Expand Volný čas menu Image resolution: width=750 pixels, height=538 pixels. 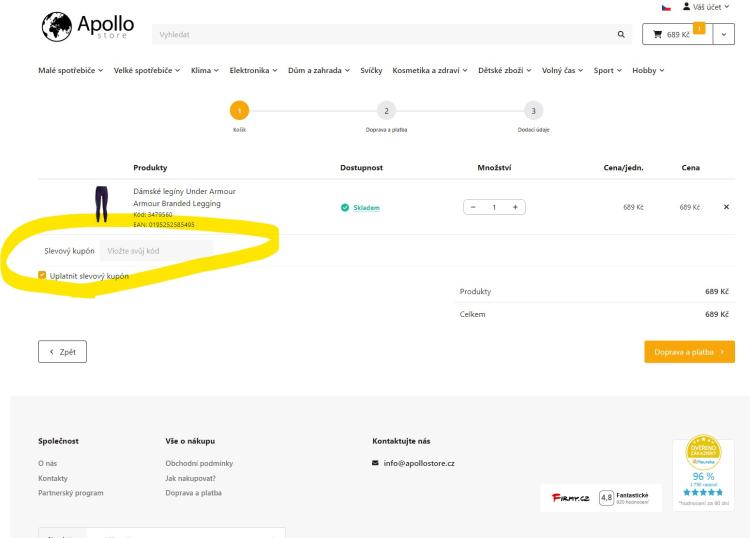coord(562,70)
